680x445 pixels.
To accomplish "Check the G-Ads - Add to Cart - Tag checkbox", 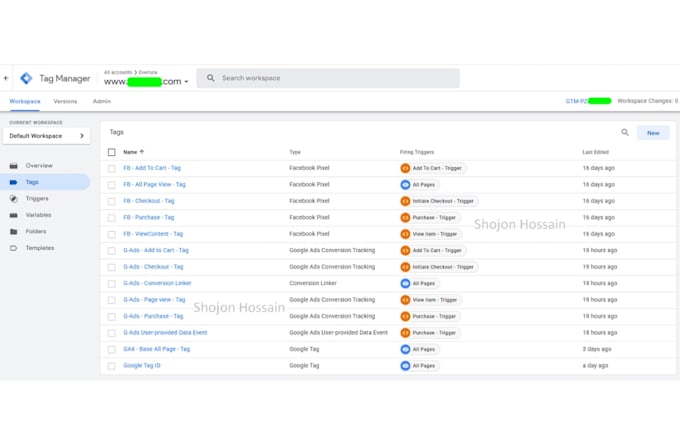I will pyautogui.click(x=111, y=251).
